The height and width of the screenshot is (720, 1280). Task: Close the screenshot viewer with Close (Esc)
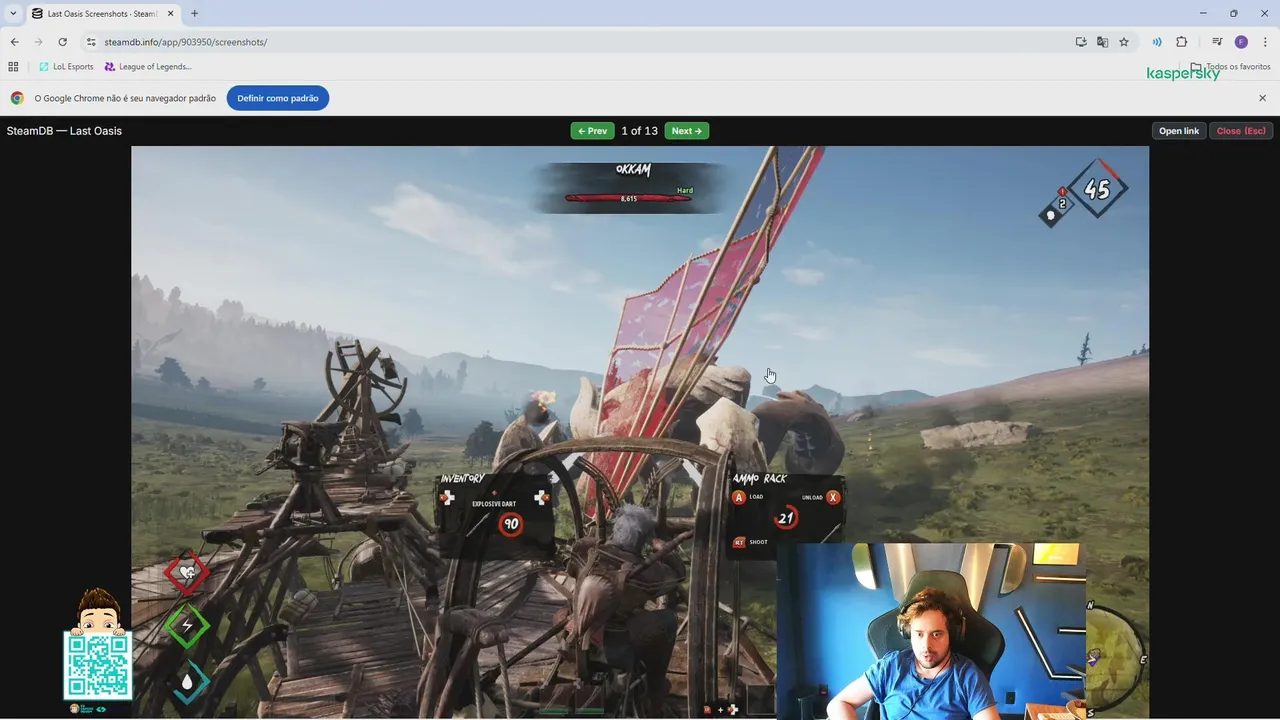(x=1241, y=131)
